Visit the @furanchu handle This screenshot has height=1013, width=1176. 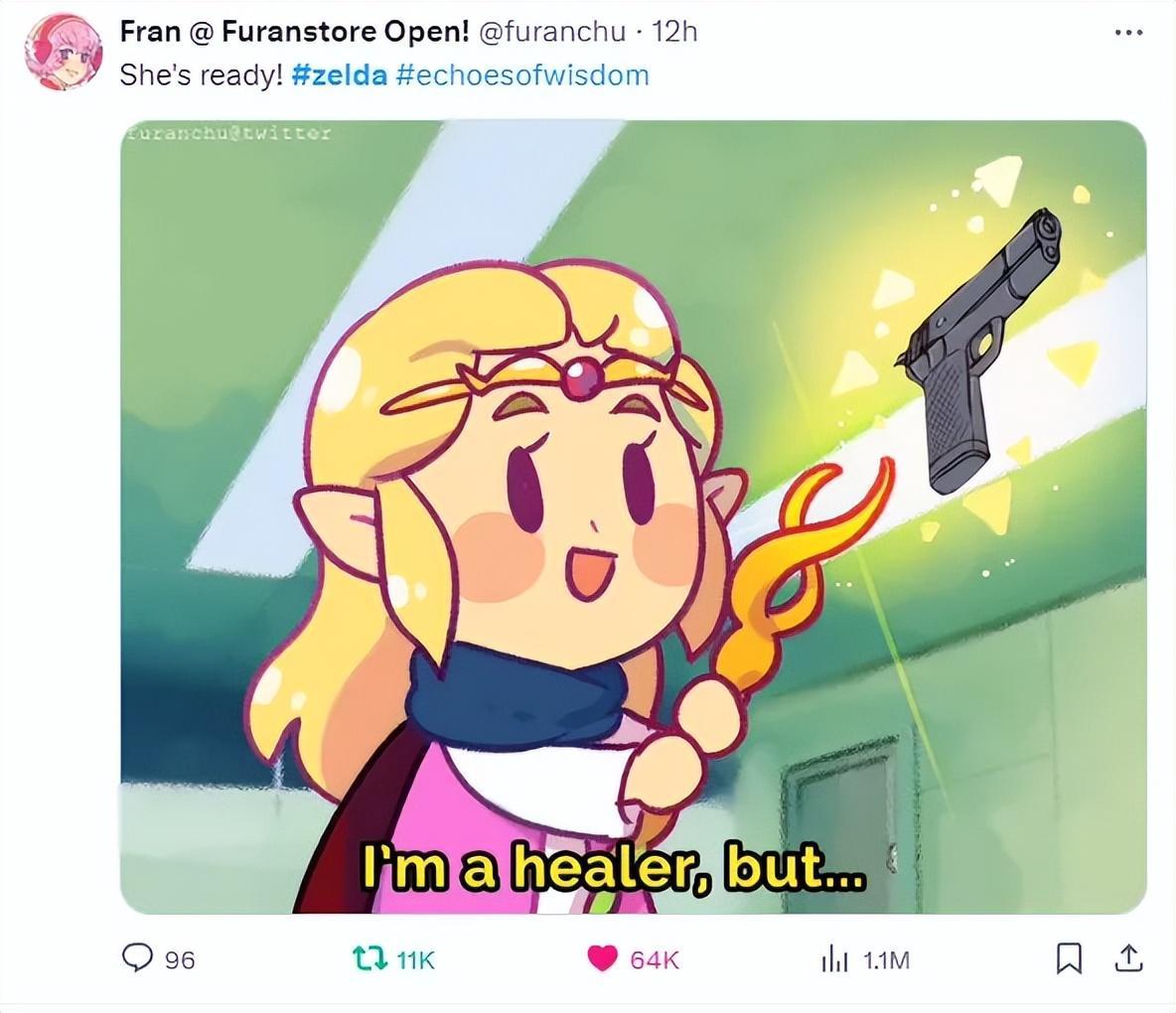tap(551, 32)
